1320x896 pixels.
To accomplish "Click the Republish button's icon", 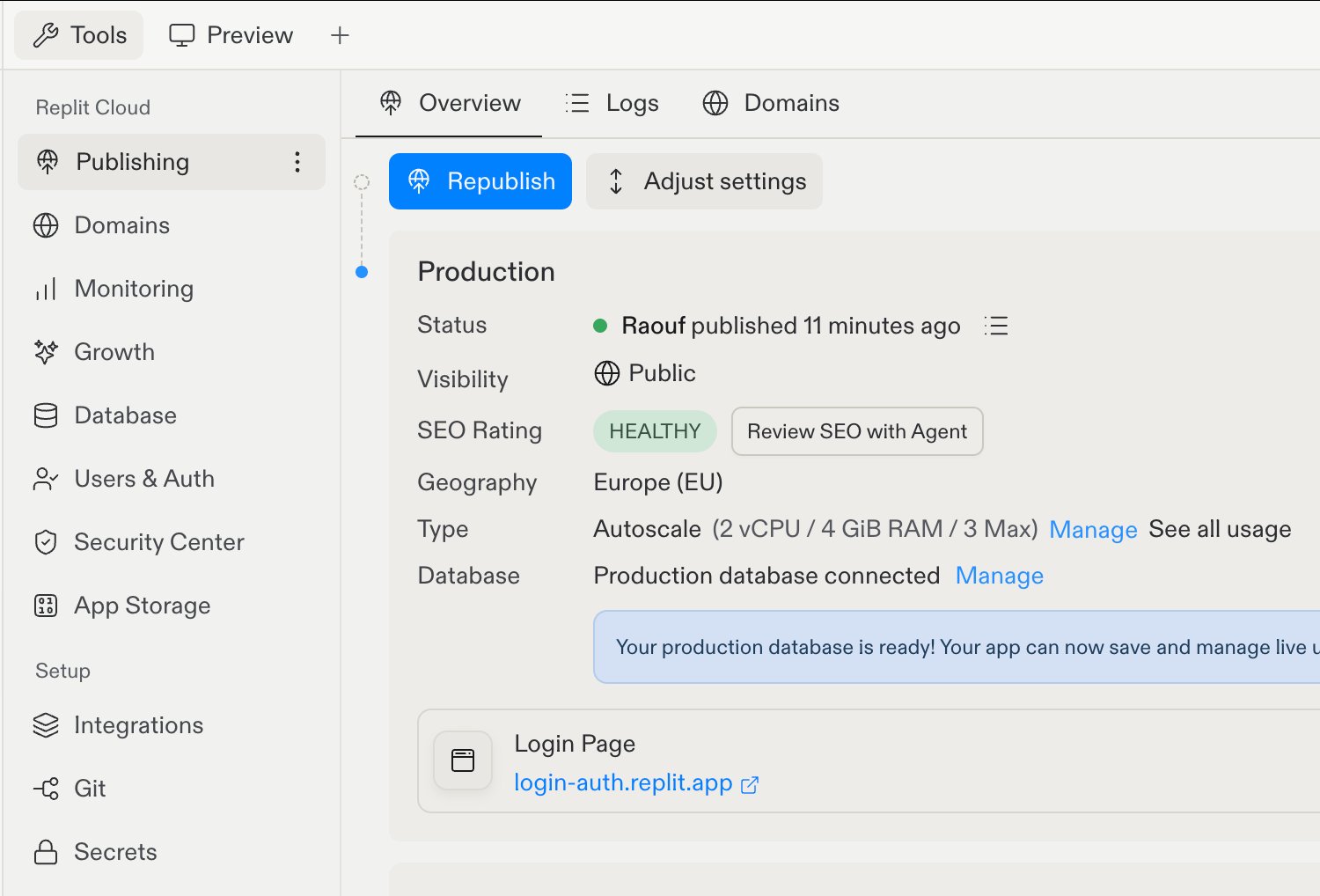I will (x=419, y=181).
